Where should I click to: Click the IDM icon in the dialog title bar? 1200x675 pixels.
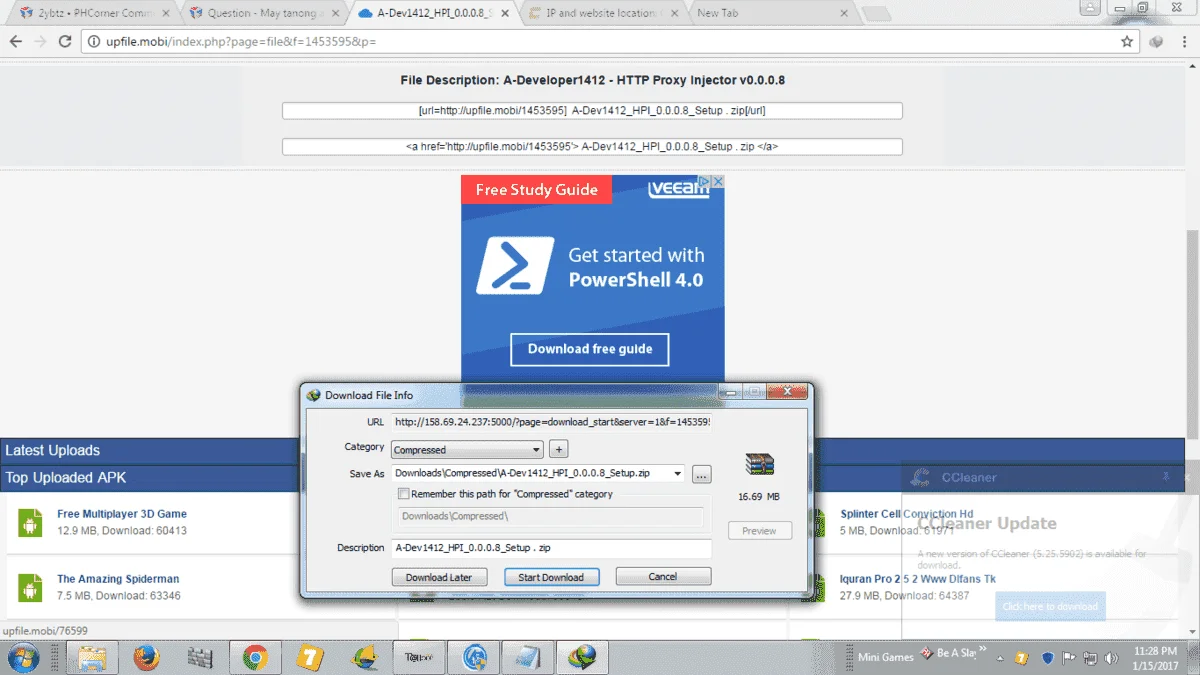(x=313, y=395)
